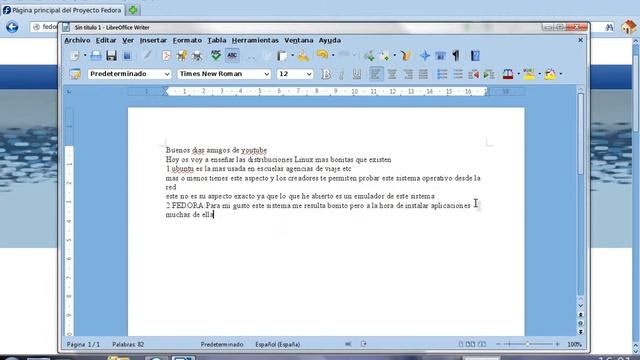Close document with menu bar X
This screenshot has height=360, width=640.
(580, 40)
